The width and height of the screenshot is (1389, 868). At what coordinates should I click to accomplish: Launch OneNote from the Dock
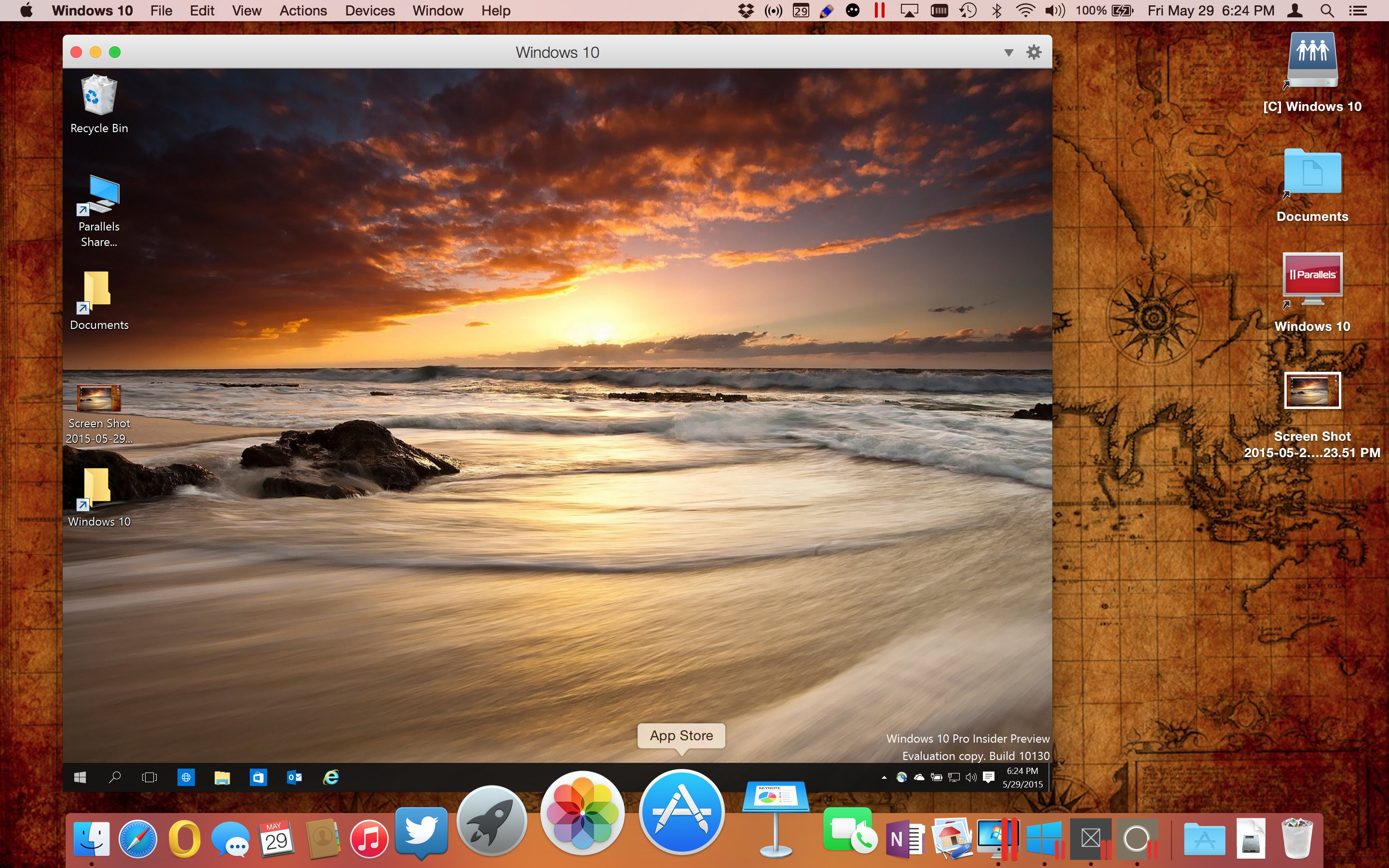click(905, 839)
